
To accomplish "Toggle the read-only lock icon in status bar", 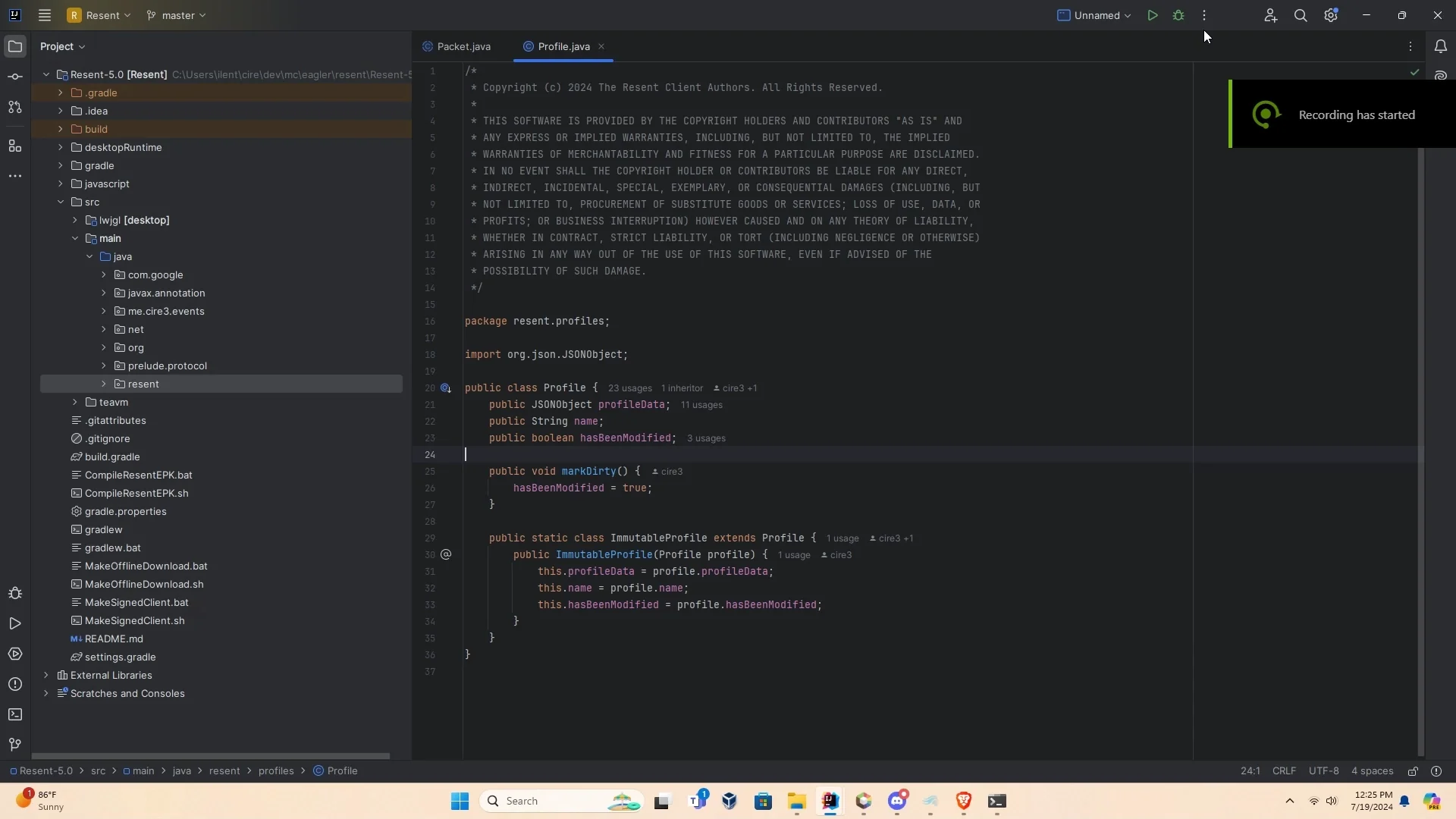I will (1413, 771).
